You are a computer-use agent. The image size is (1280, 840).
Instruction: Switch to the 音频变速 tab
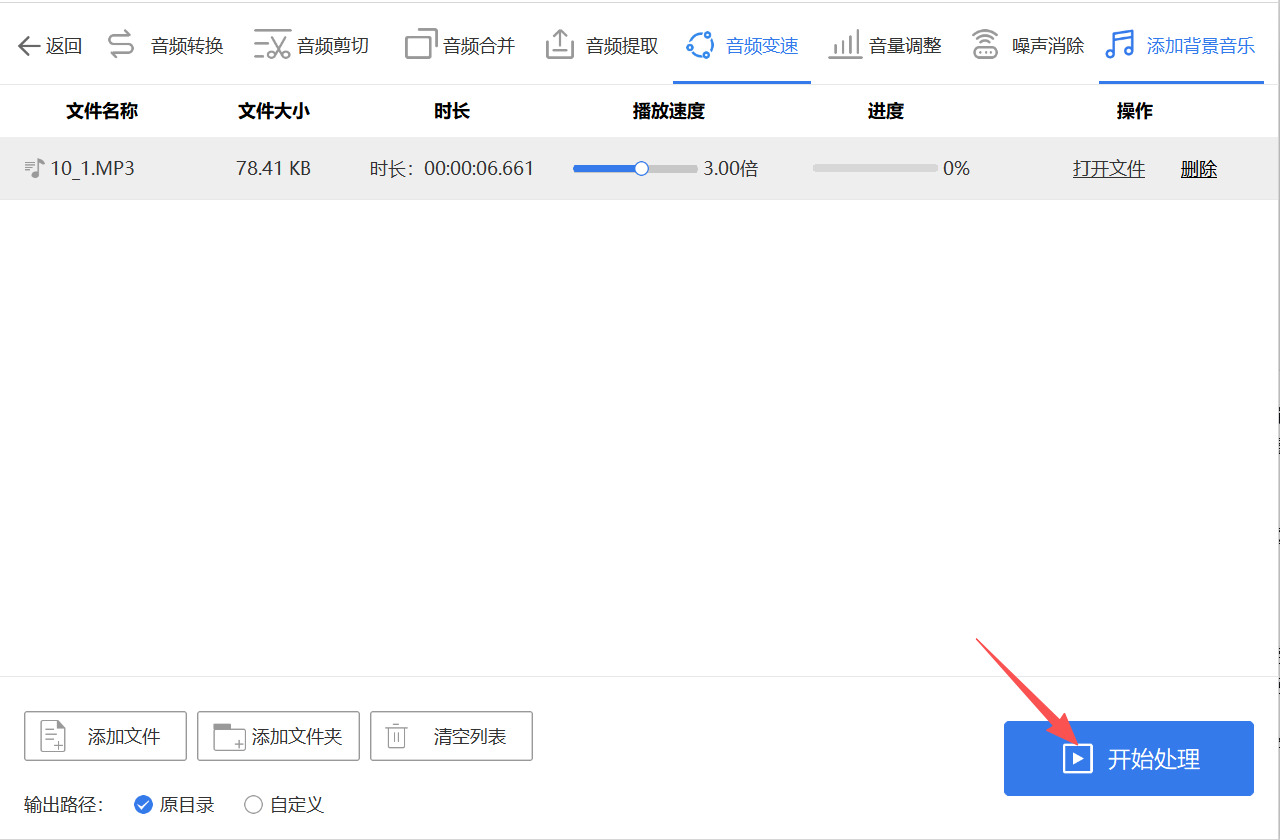point(741,43)
